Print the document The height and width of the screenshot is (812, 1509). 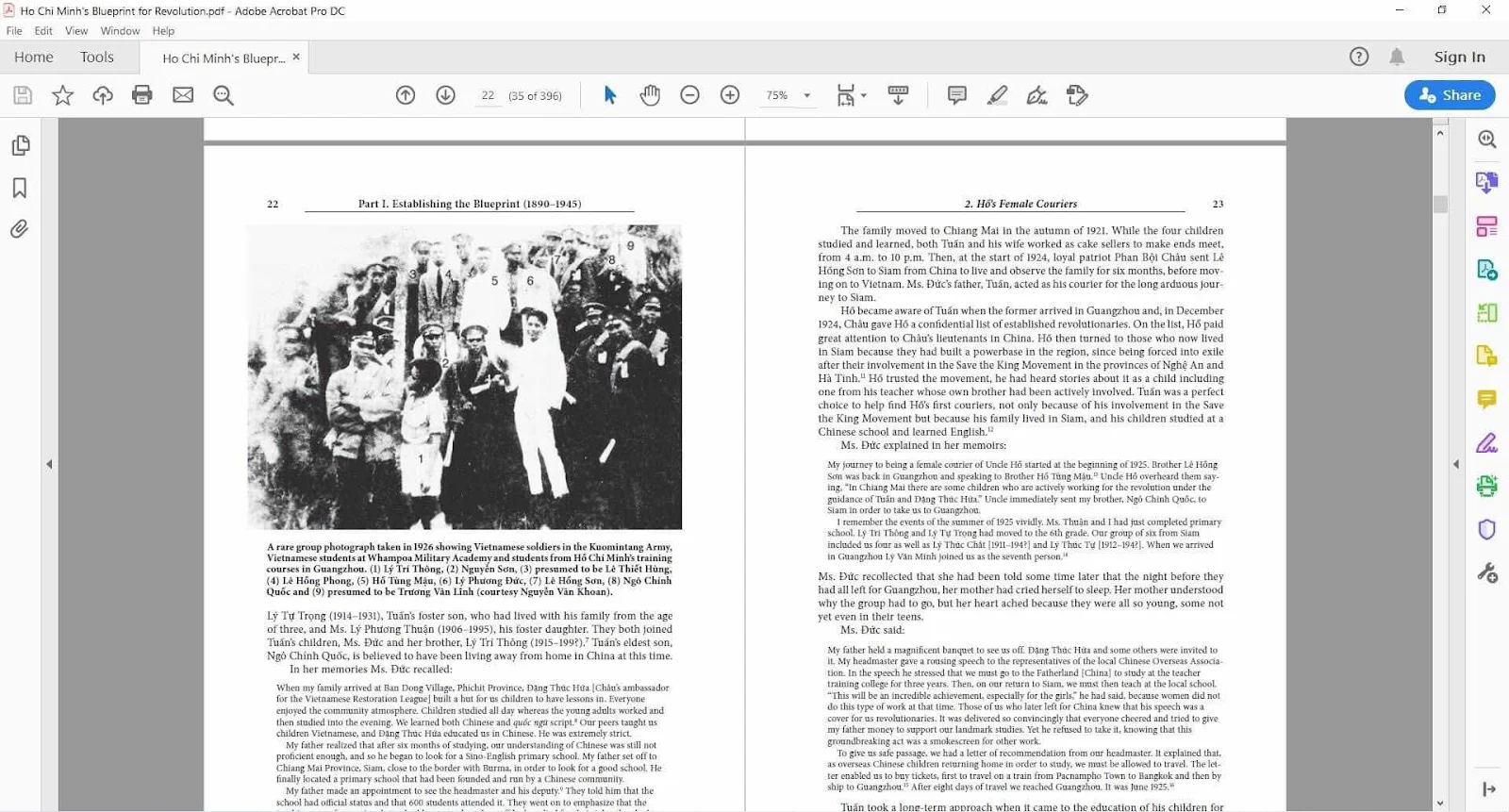[142, 95]
